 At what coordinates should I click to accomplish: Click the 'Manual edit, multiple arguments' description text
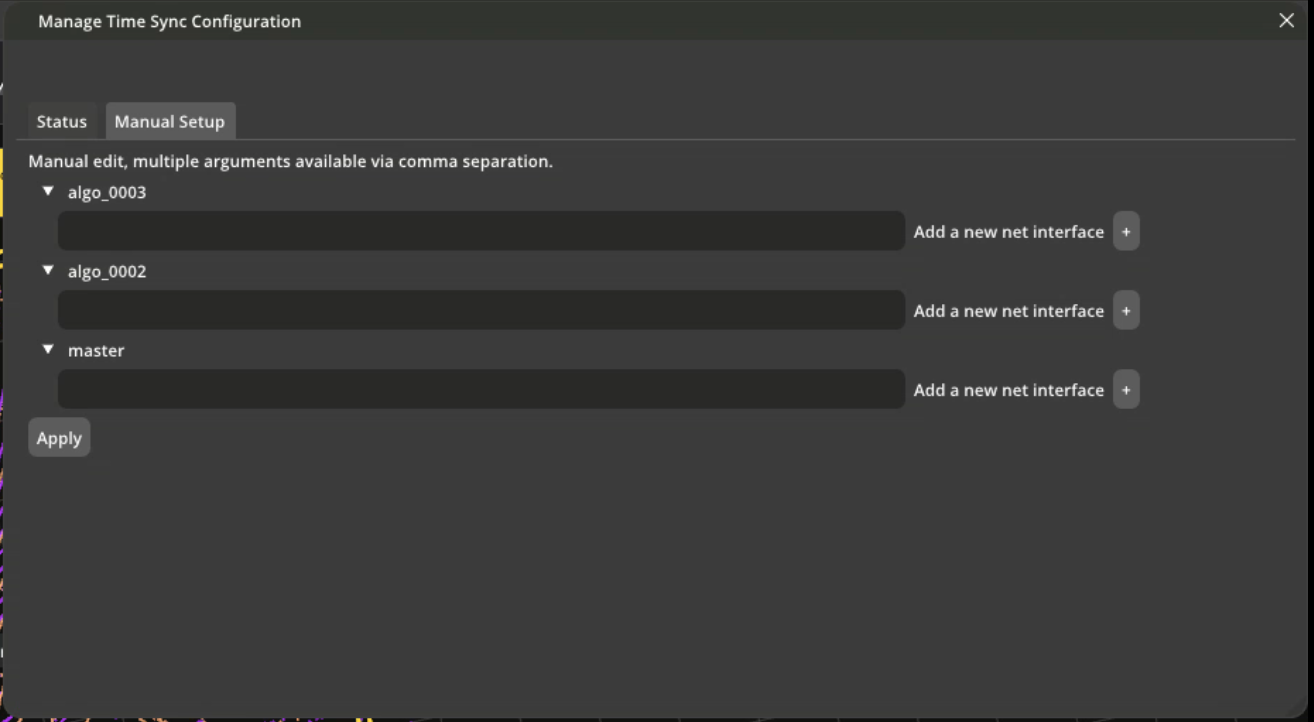coord(290,161)
